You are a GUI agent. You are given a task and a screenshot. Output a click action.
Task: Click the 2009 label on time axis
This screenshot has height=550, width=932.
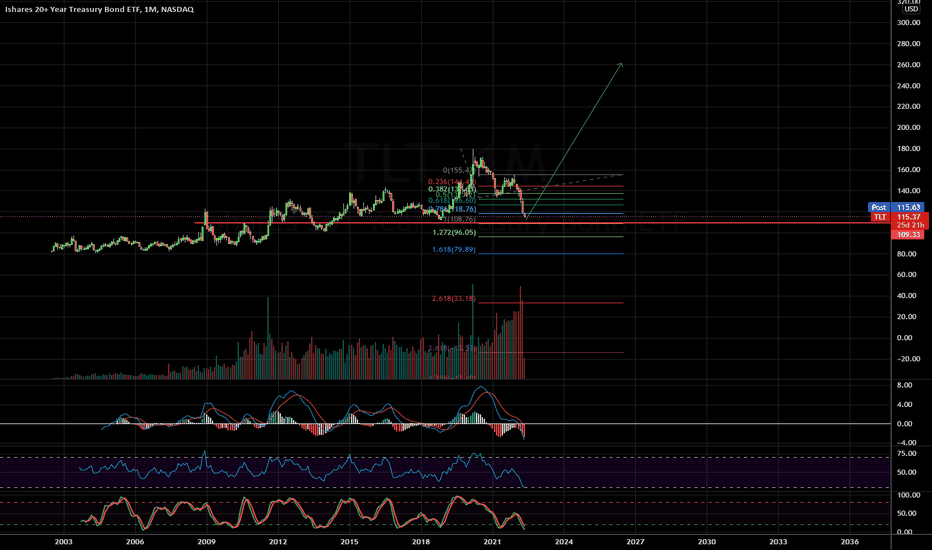coord(206,542)
